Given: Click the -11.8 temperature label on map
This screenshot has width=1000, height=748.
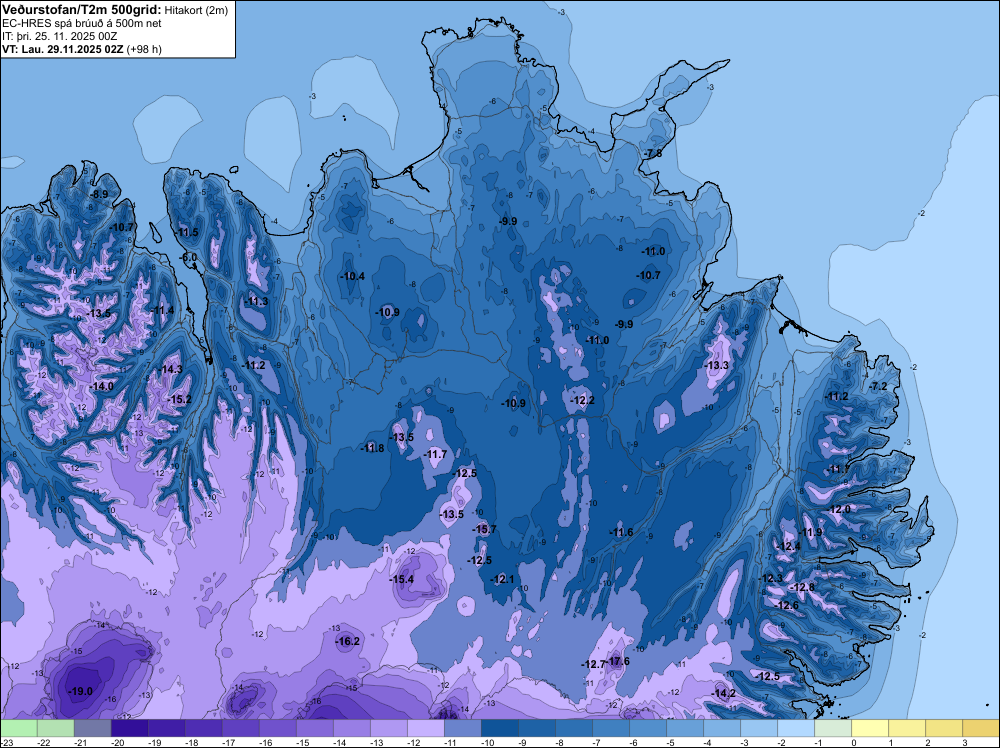Looking at the screenshot, I should tap(372, 448).
